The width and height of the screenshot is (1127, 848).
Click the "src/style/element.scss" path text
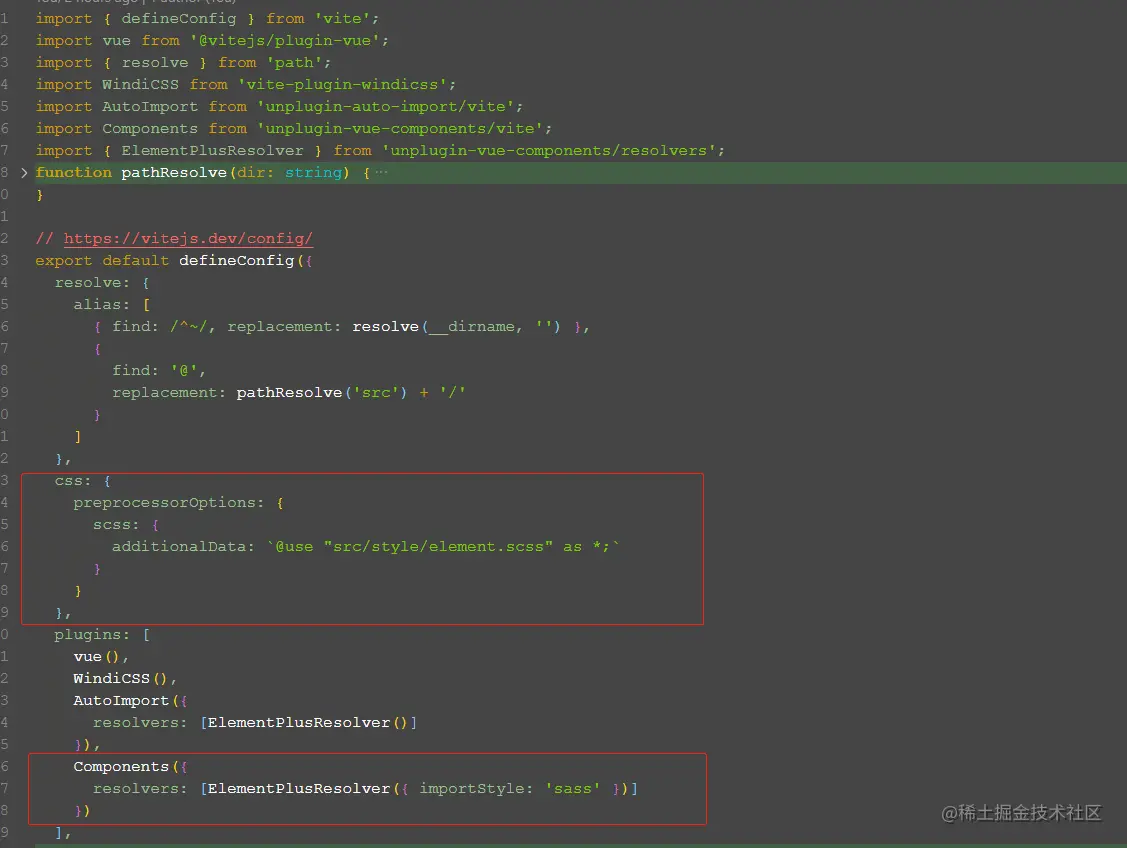pyautogui.click(x=438, y=546)
